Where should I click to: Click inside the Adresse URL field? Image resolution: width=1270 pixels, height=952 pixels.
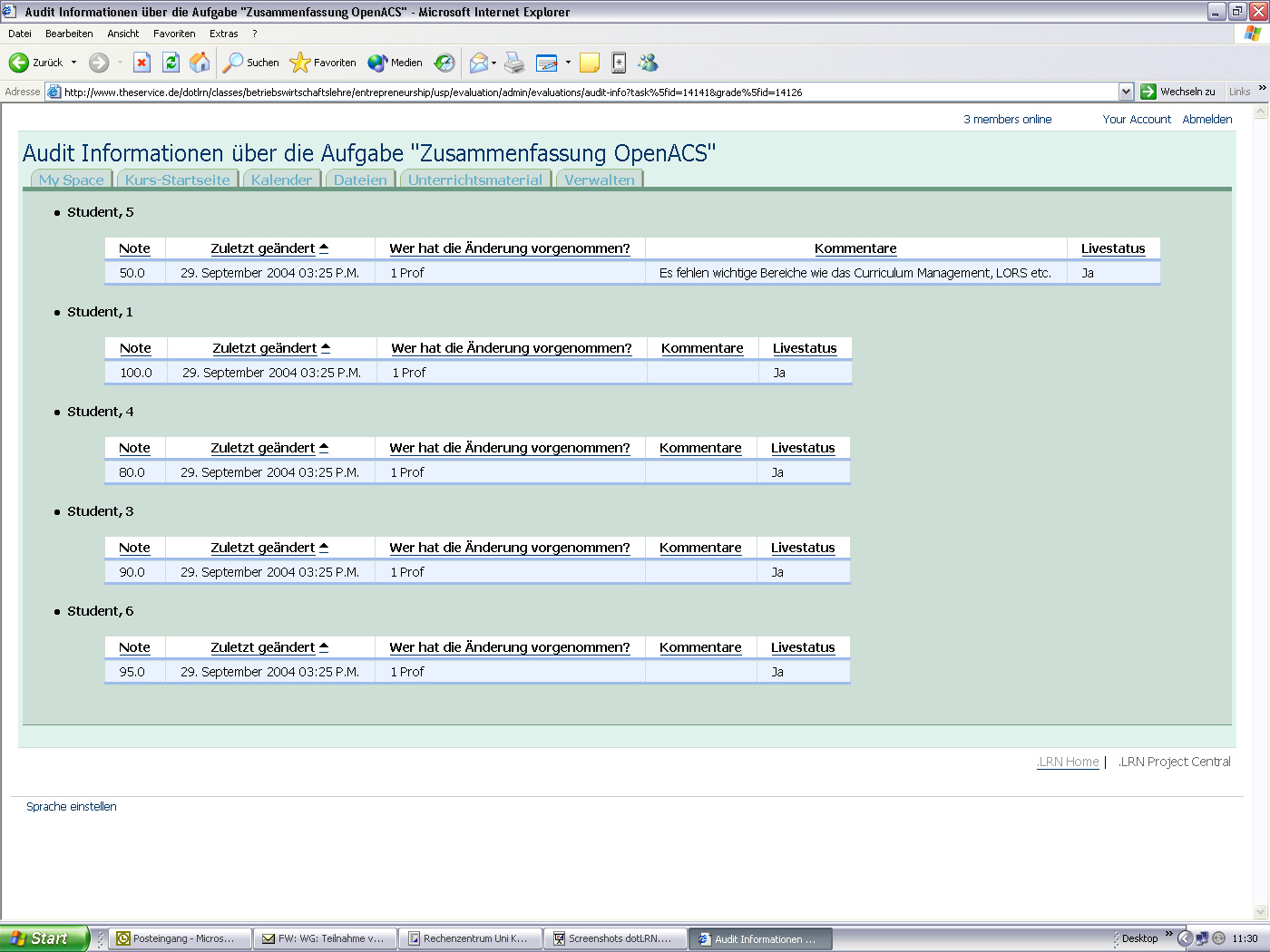pyautogui.click(x=544, y=92)
